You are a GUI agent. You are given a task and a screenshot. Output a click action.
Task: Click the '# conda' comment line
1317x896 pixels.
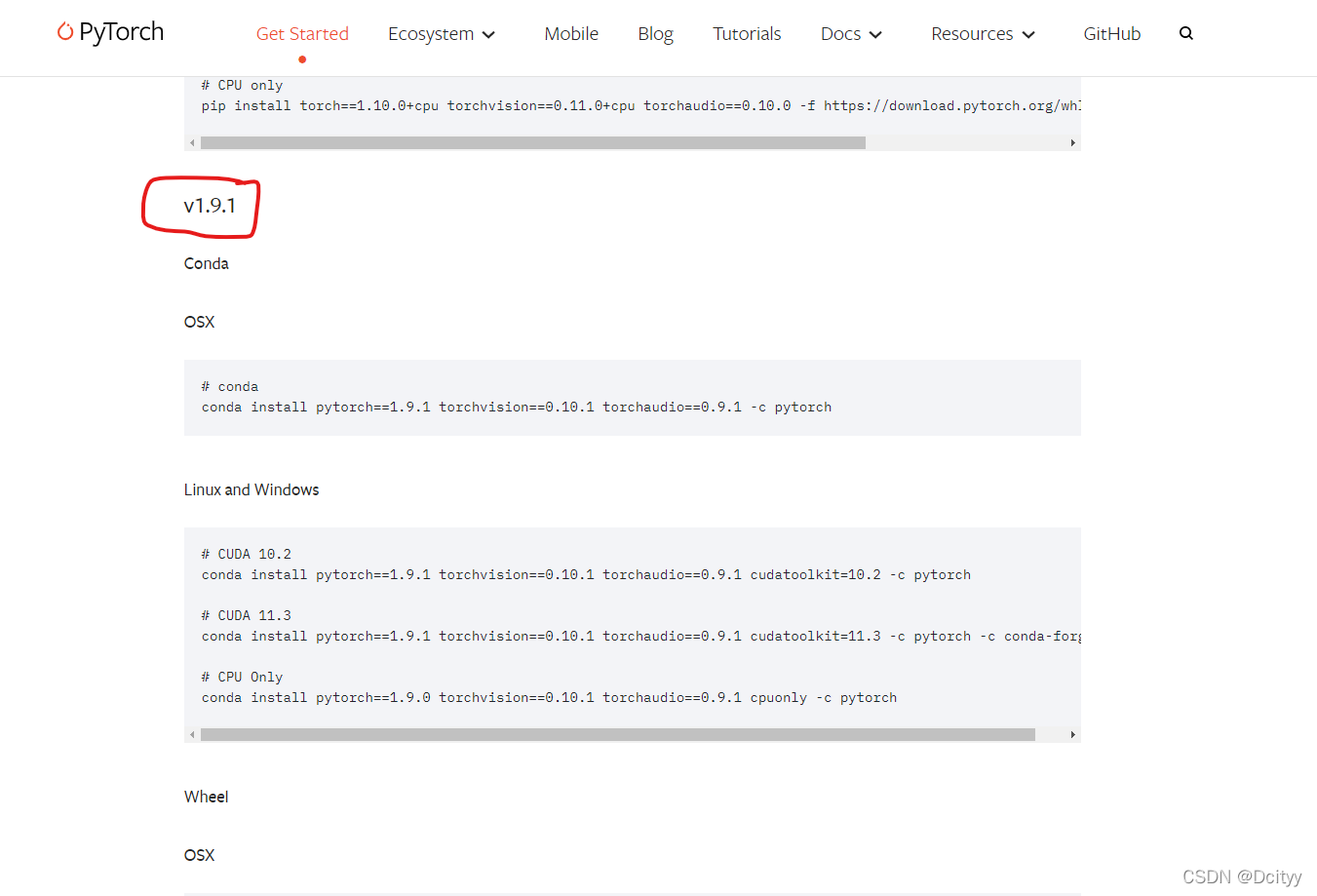pos(230,386)
